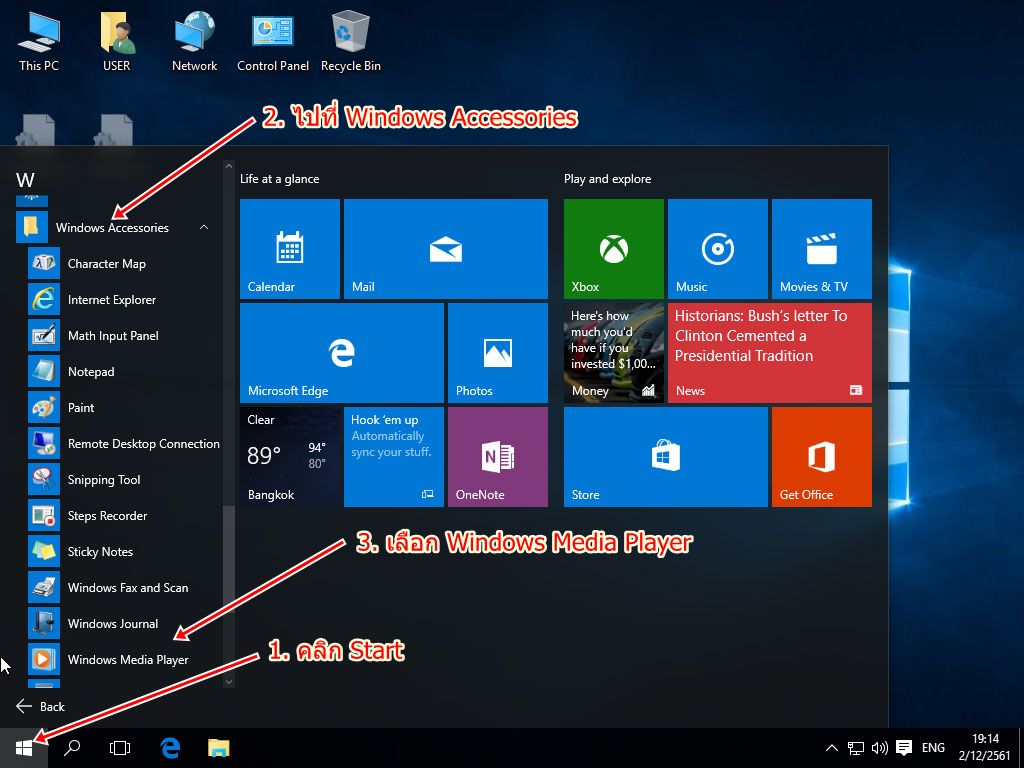1024x768 pixels.
Task: Show hidden system tray icons
Action: [x=831, y=748]
